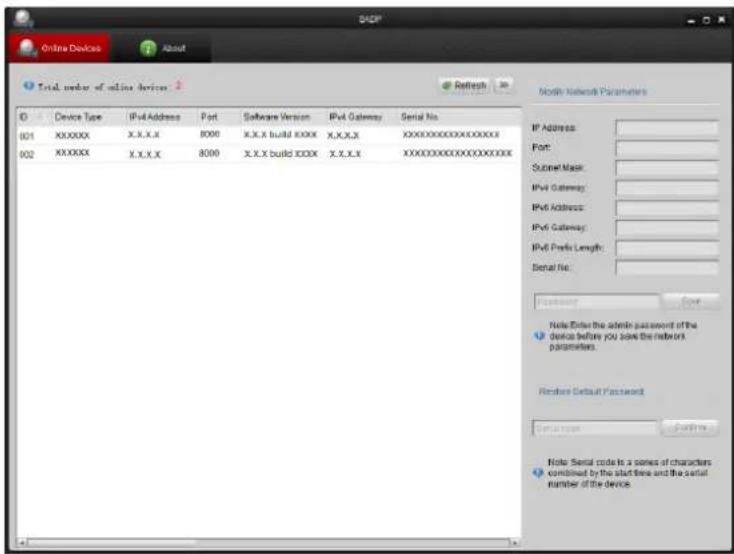The height and width of the screenshot is (554, 734).
Task: Focus the Port input field
Action: tap(667, 148)
